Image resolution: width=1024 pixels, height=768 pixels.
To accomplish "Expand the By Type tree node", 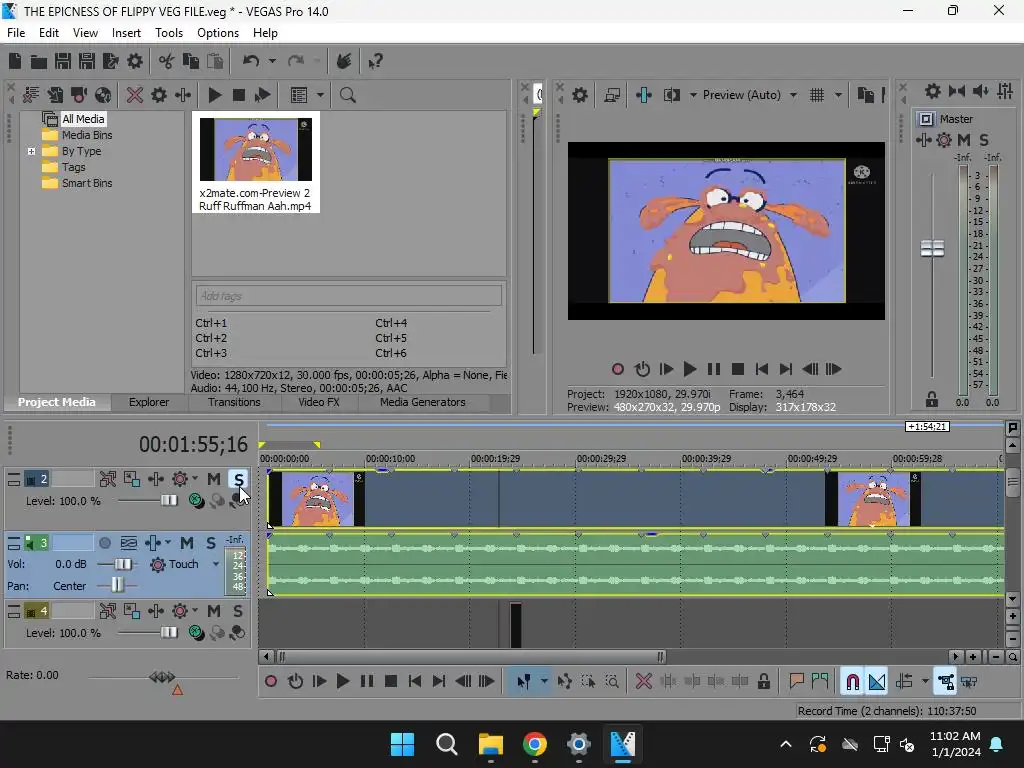I will (x=31, y=152).
